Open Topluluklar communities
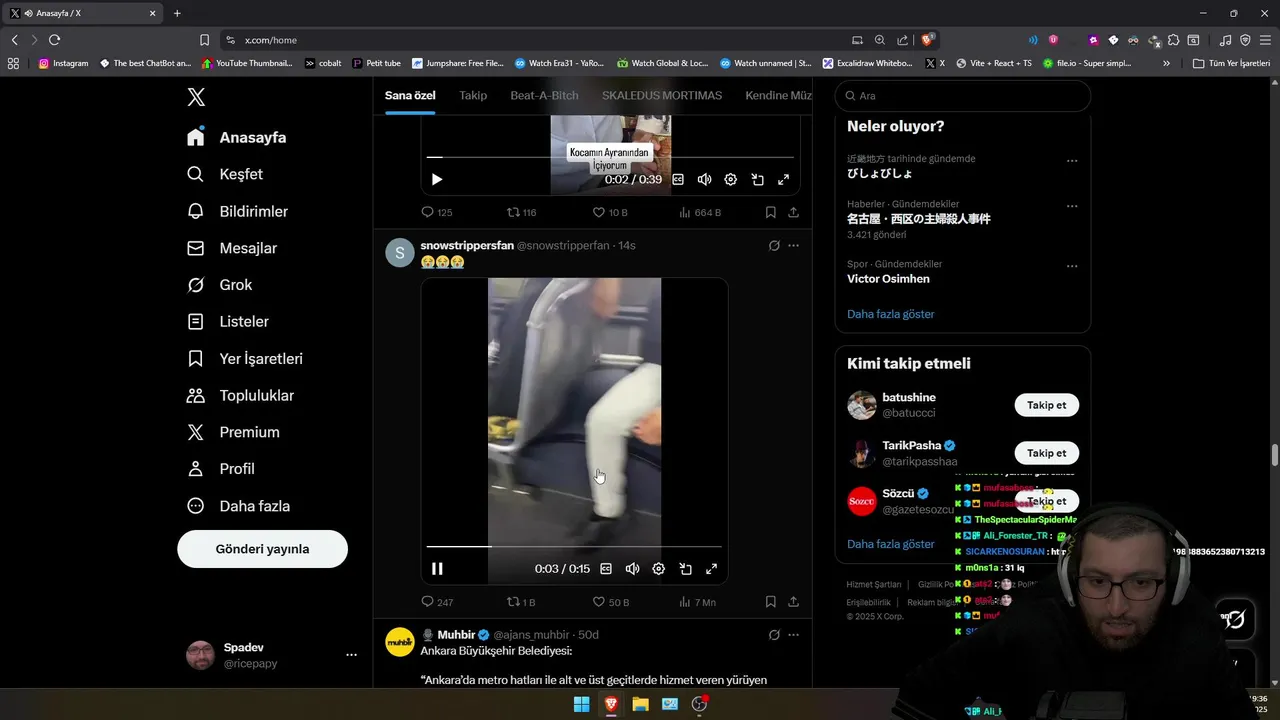Screen dimensions: 1280x720 click(241, 395)
